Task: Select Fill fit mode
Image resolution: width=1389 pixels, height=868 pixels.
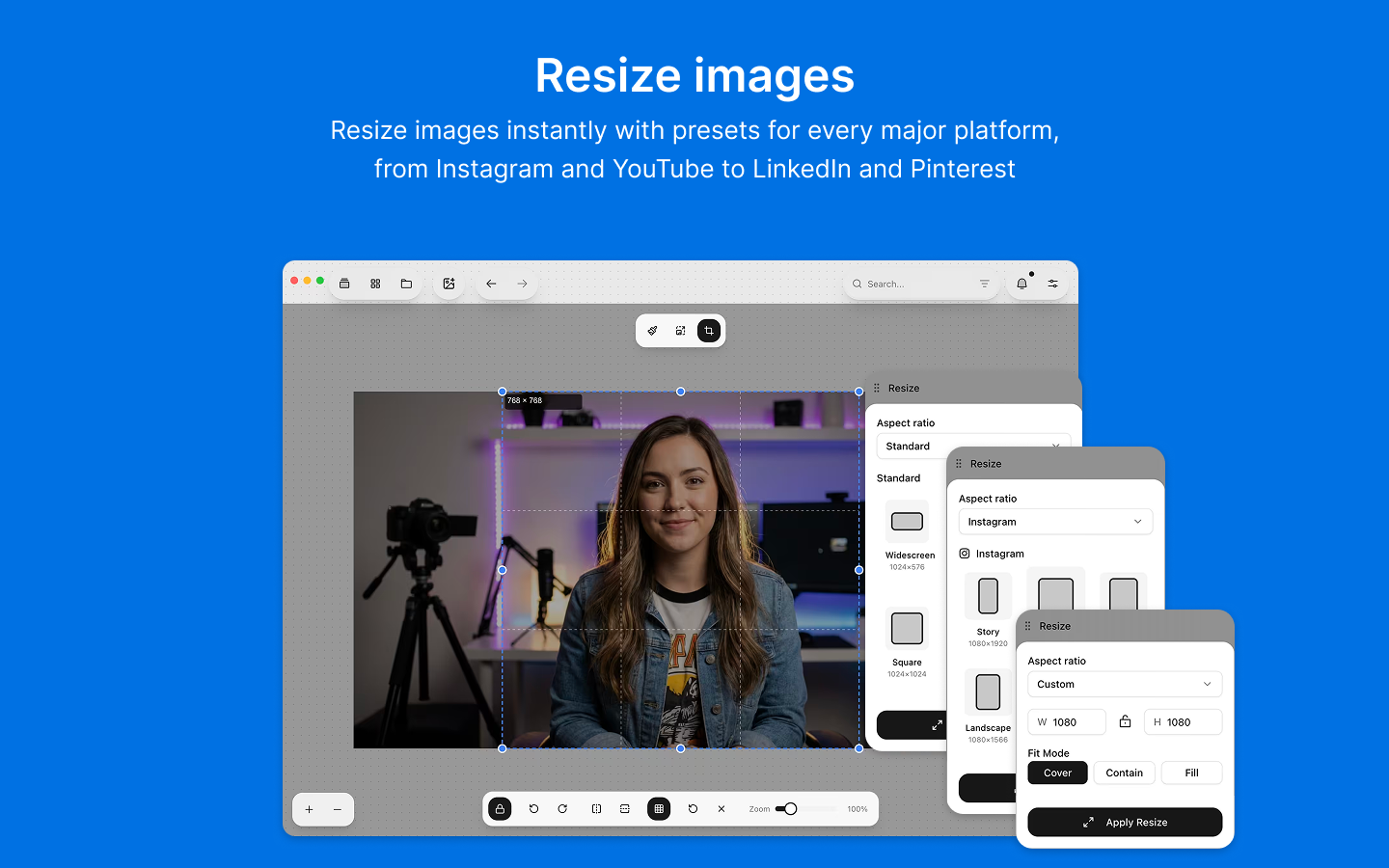Action: tap(1192, 773)
